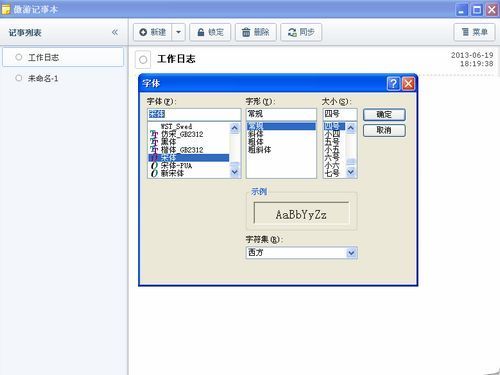Screen dimensions: 500x375
Task: Collapse the 记事列表 panel with double chevron
Action: tap(115, 32)
